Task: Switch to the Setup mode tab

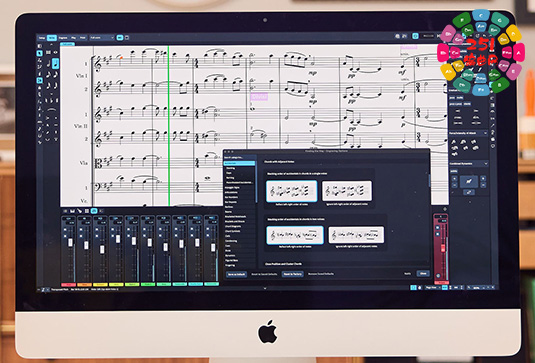Action: [42, 38]
